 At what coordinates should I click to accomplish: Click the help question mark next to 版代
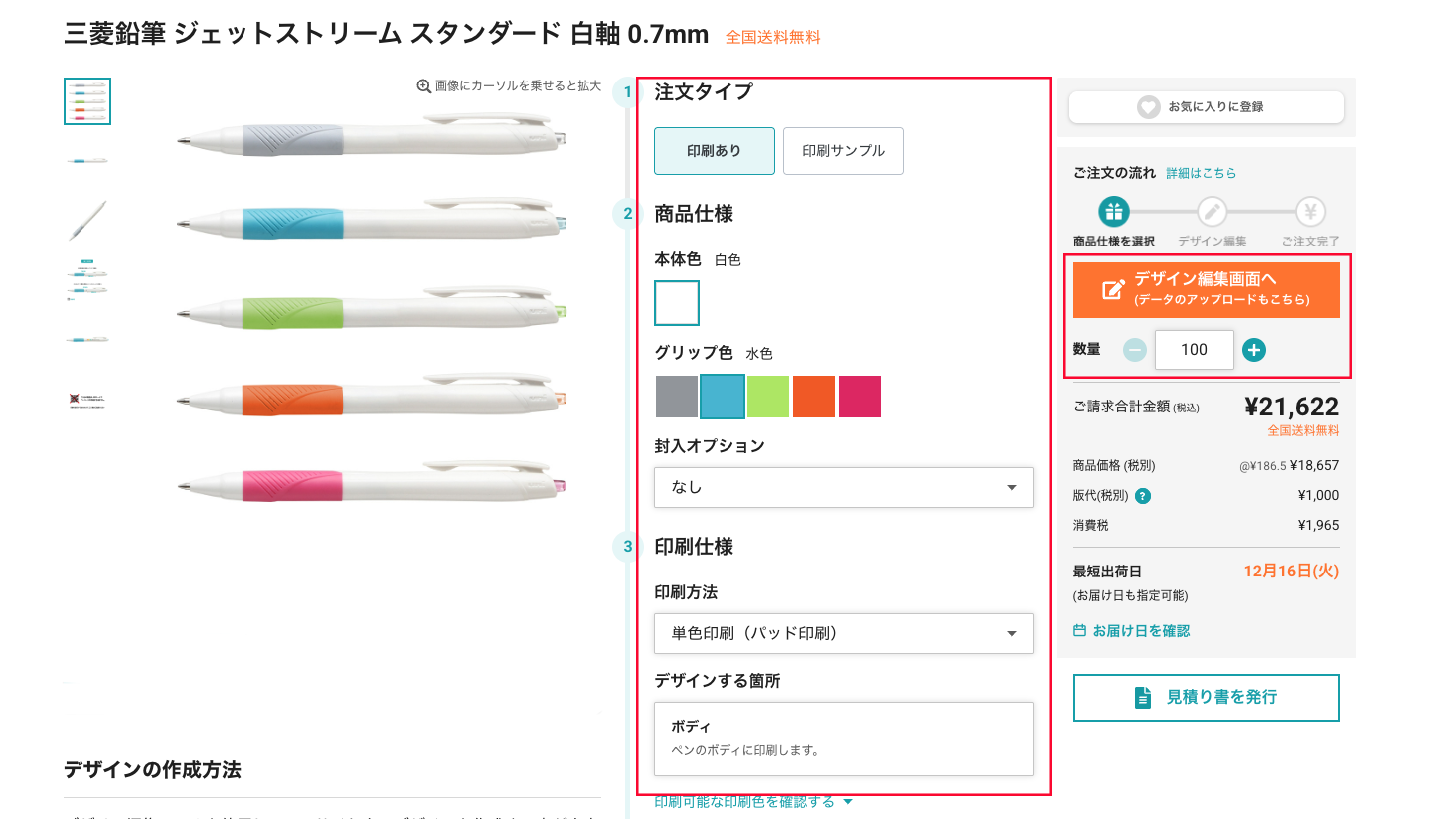(1143, 496)
